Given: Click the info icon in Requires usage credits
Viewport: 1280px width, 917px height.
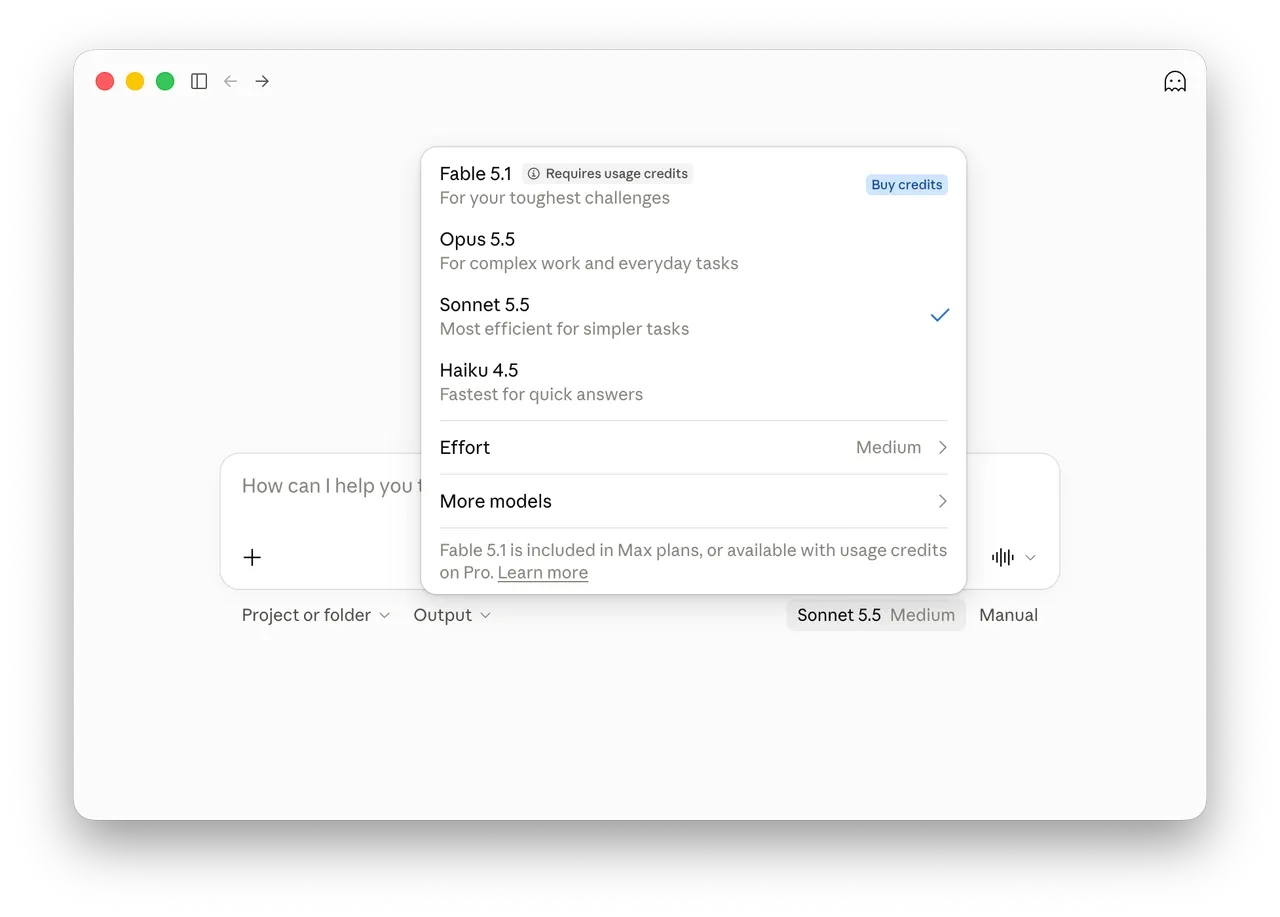Looking at the screenshot, I should [x=533, y=174].
